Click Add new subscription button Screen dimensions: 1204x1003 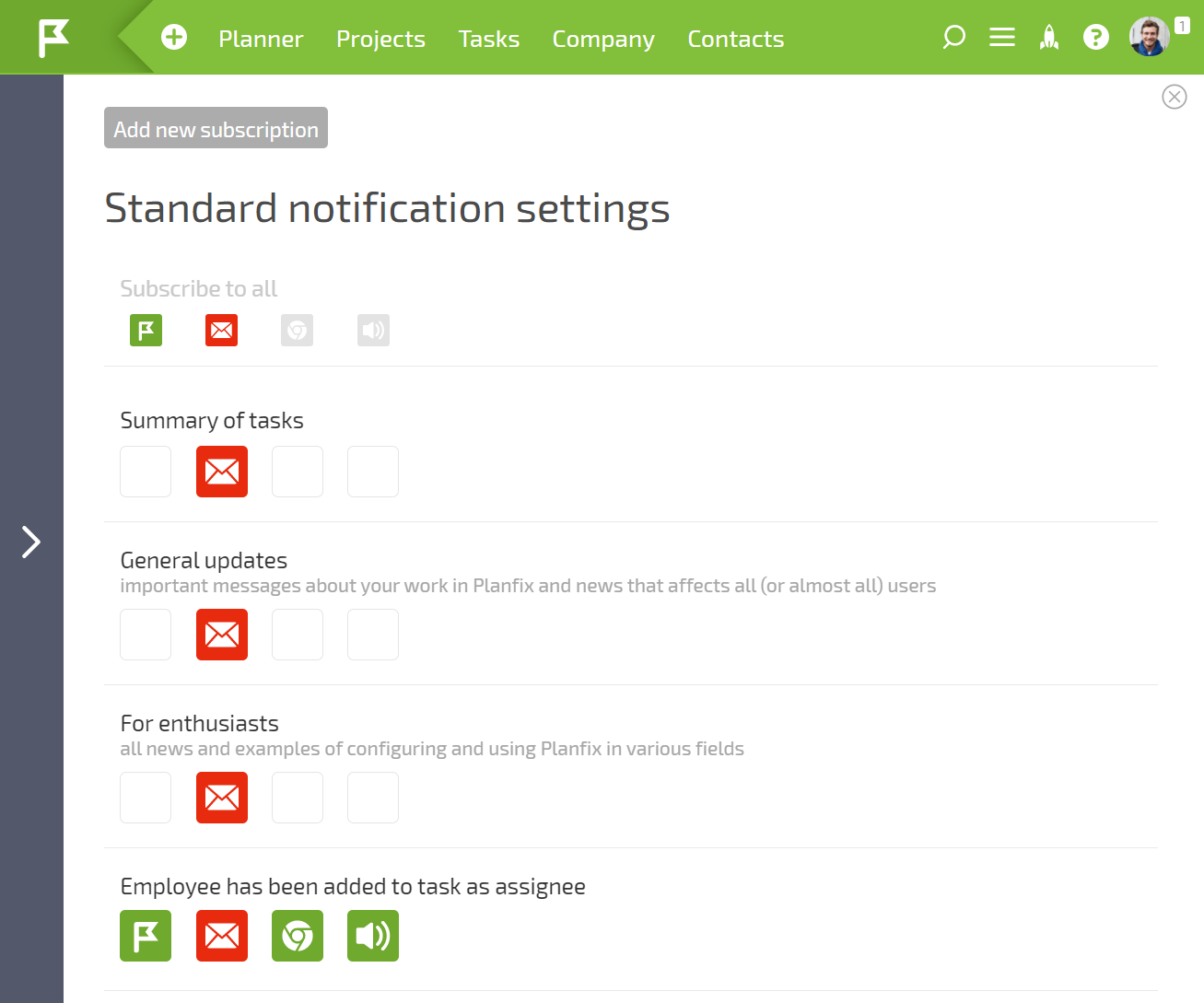tap(216, 128)
